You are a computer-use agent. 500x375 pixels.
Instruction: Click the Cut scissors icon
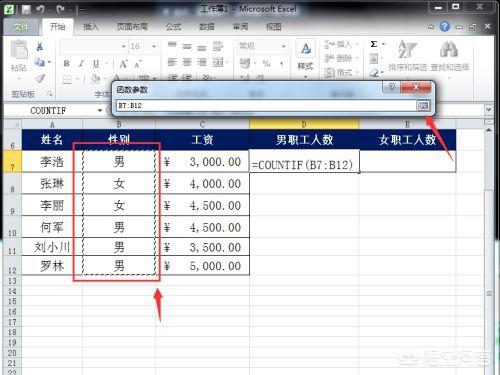[x=40, y=46]
